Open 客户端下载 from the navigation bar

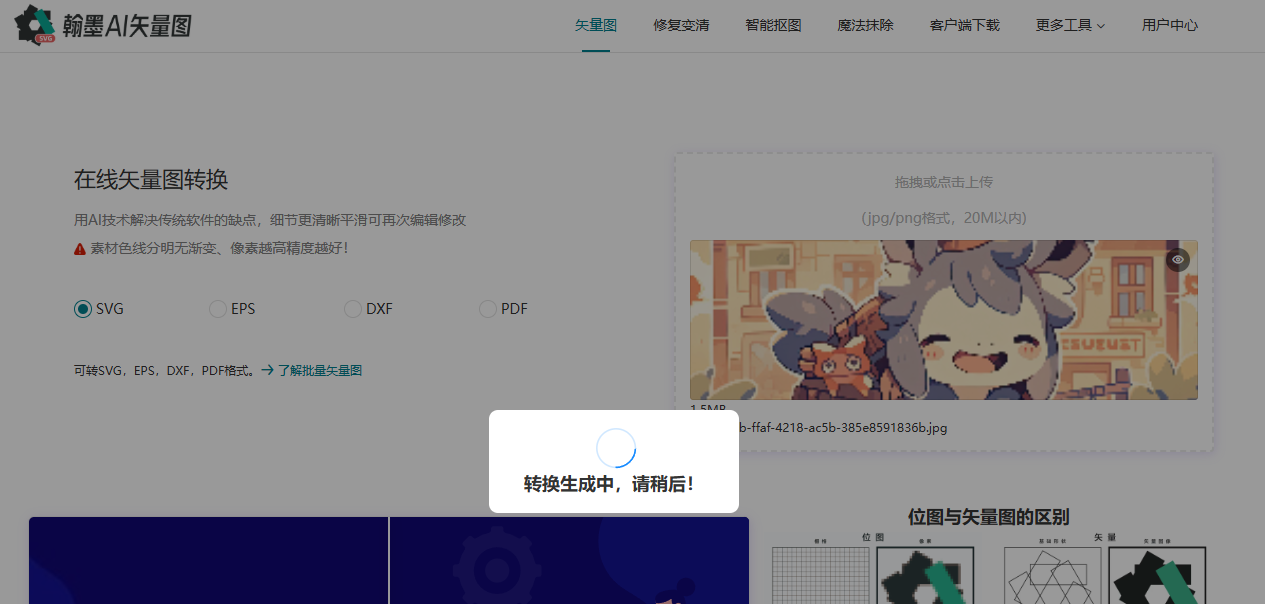pos(964,25)
